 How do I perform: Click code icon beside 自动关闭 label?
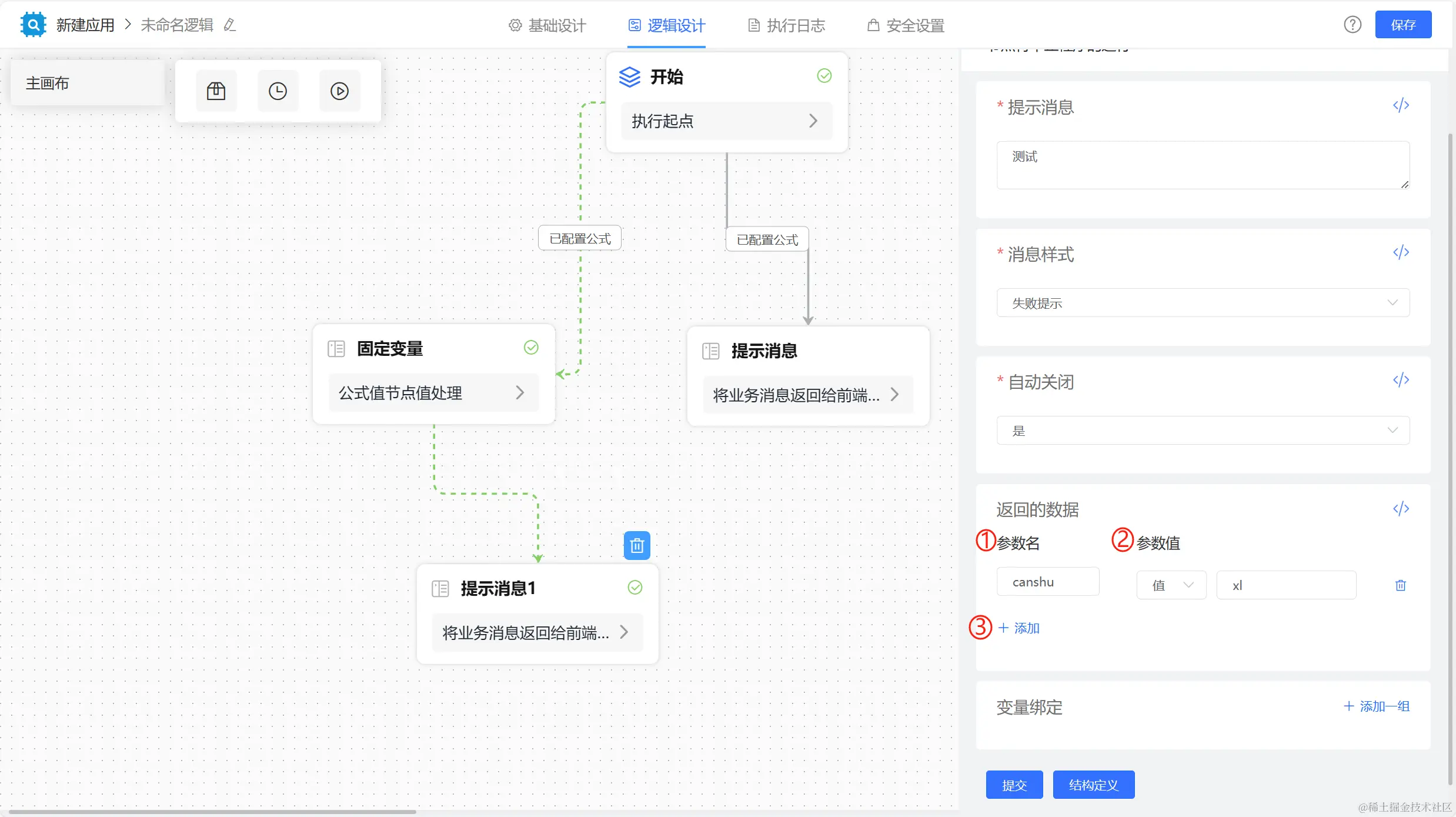pyautogui.click(x=1401, y=381)
